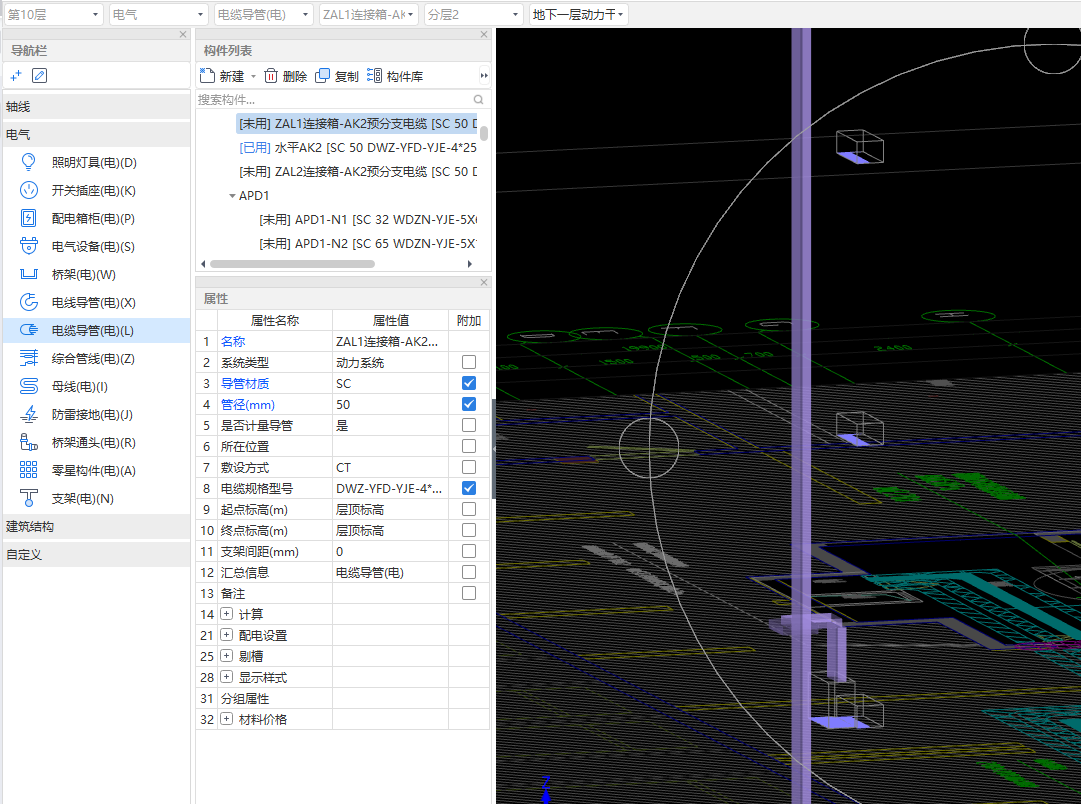The height and width of the screenshot is (804, 1081).
Task: Select 照明灯具(电)(D) lamp icon
Action: [x=28, y=162]
